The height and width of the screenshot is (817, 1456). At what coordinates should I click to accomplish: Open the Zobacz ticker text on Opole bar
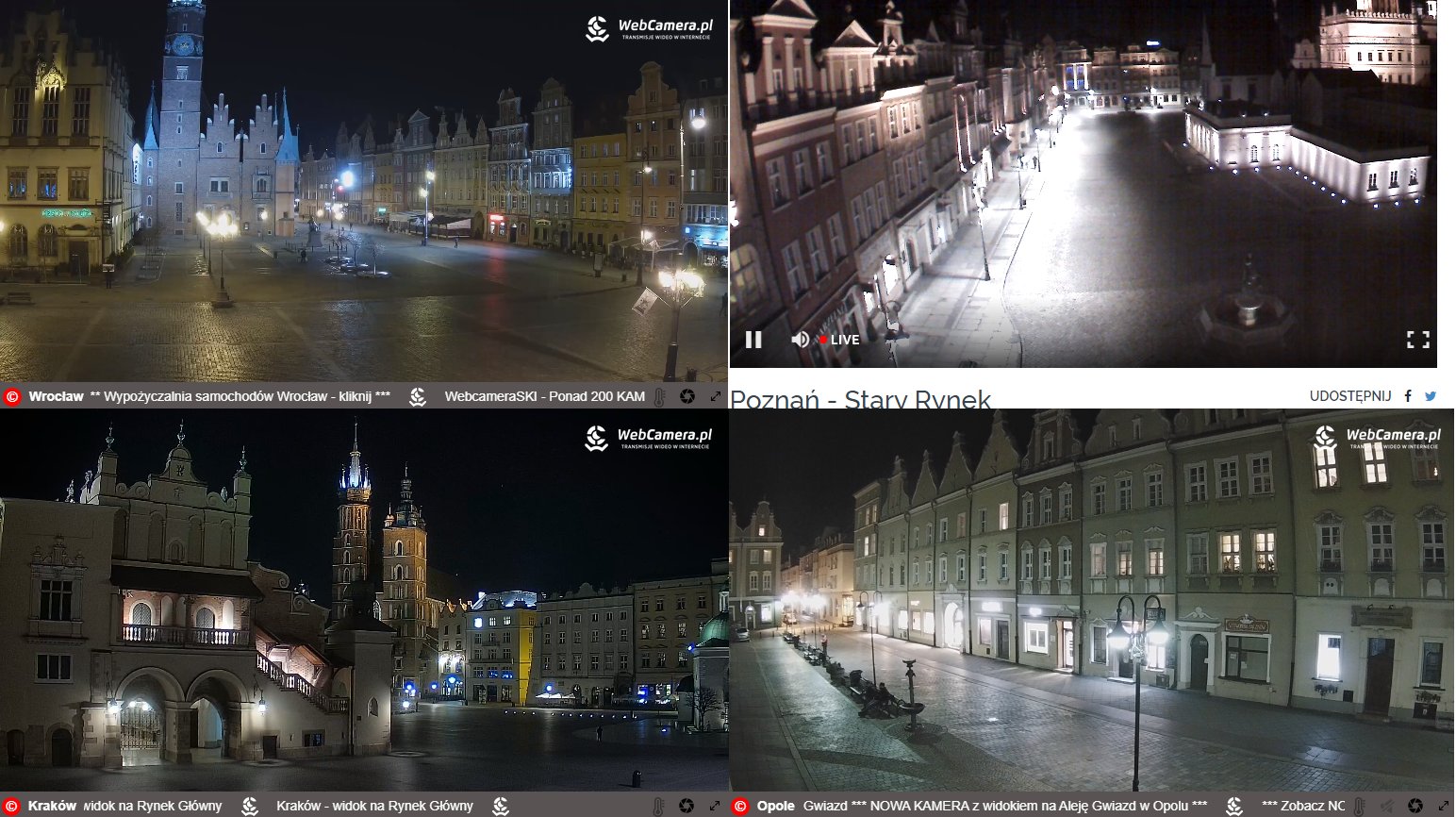pyautogui.click(x=1303, y=807)
